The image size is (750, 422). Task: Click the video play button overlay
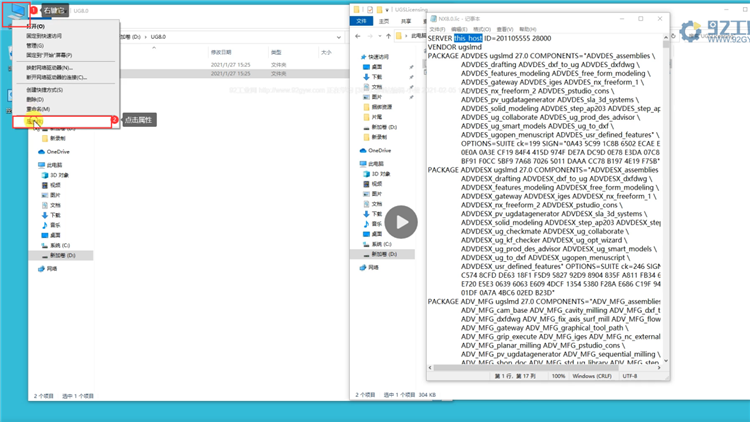click(x=401, y=222)
